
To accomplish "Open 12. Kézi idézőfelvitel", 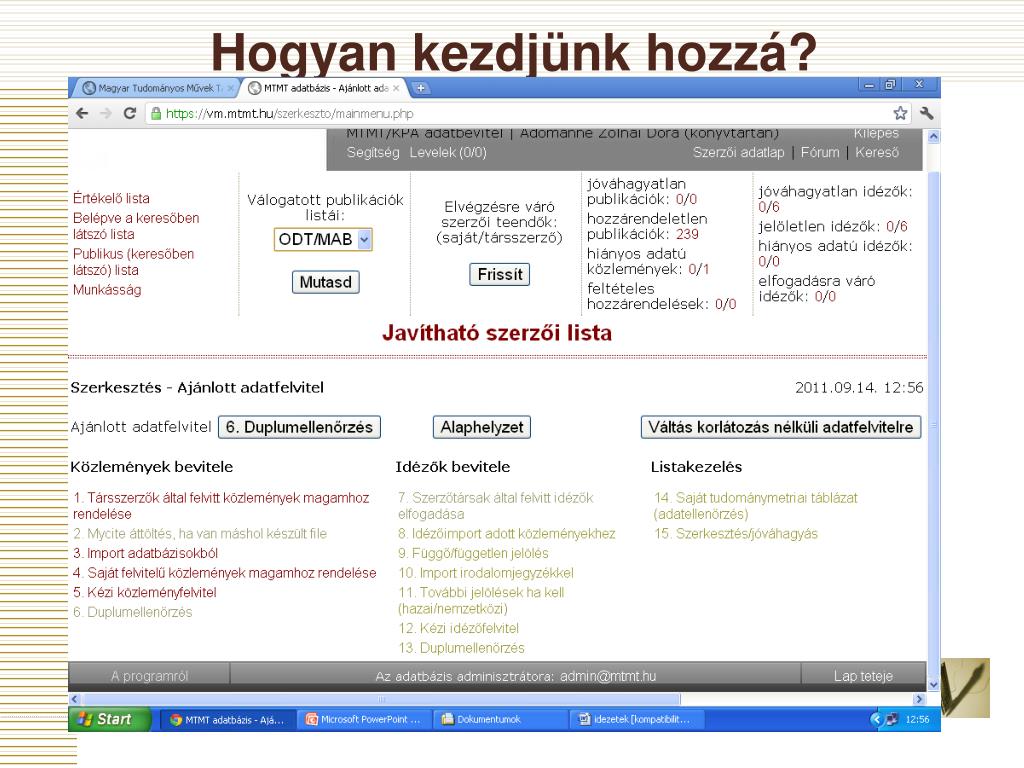I will tap(458, 628).
